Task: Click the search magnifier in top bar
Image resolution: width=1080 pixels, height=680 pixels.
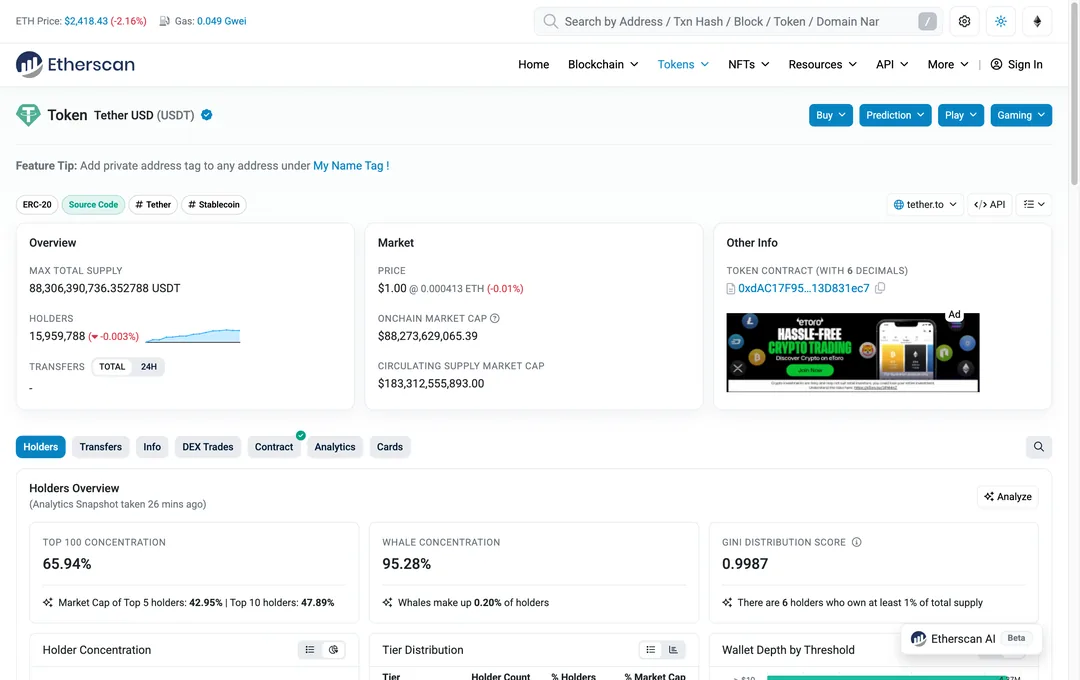Action: click(x=550, y=21)
